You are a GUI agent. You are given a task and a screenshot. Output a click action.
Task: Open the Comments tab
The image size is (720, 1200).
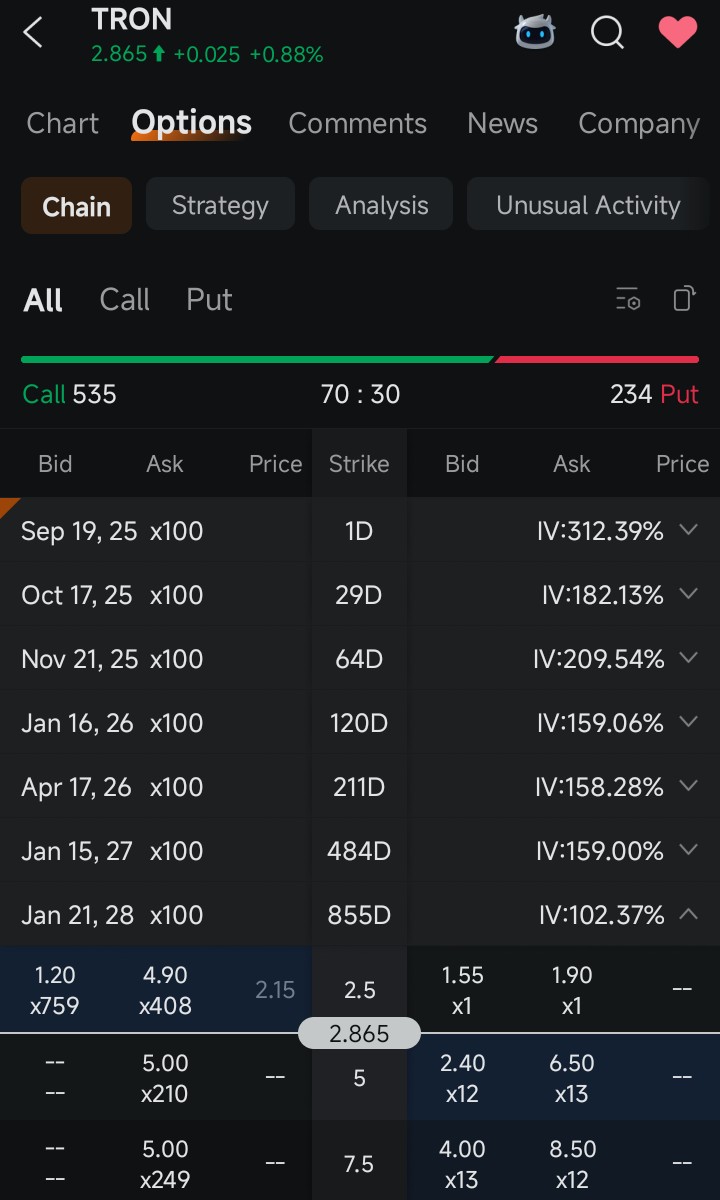pyautogui.click(x=357, y=123)
